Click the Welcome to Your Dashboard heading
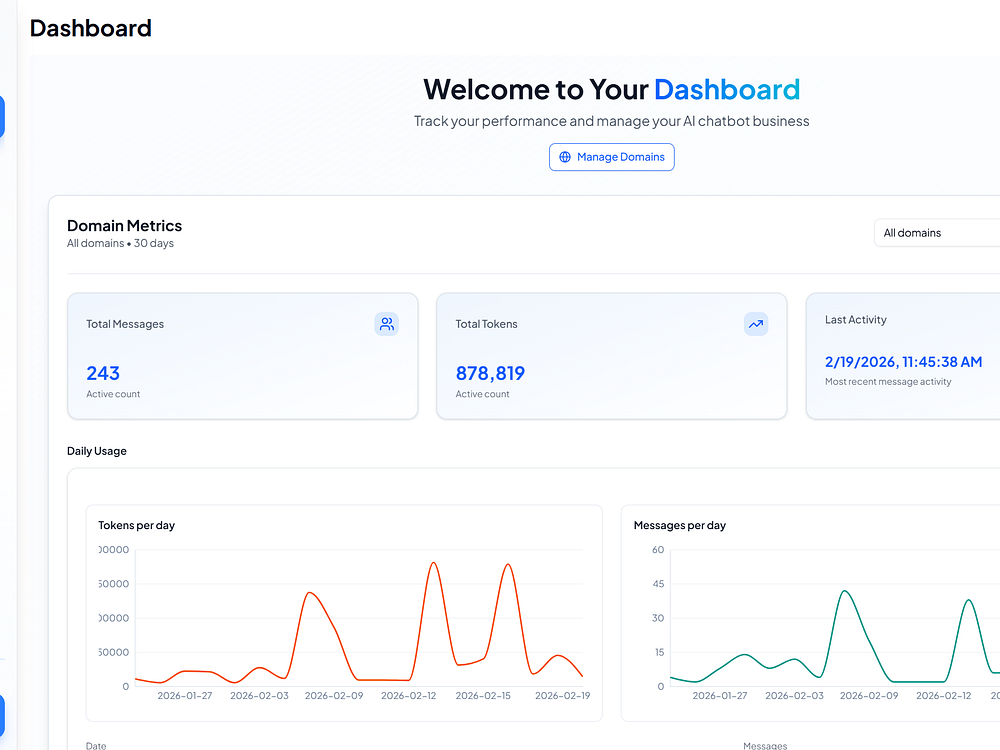 (x=612, y=89)
